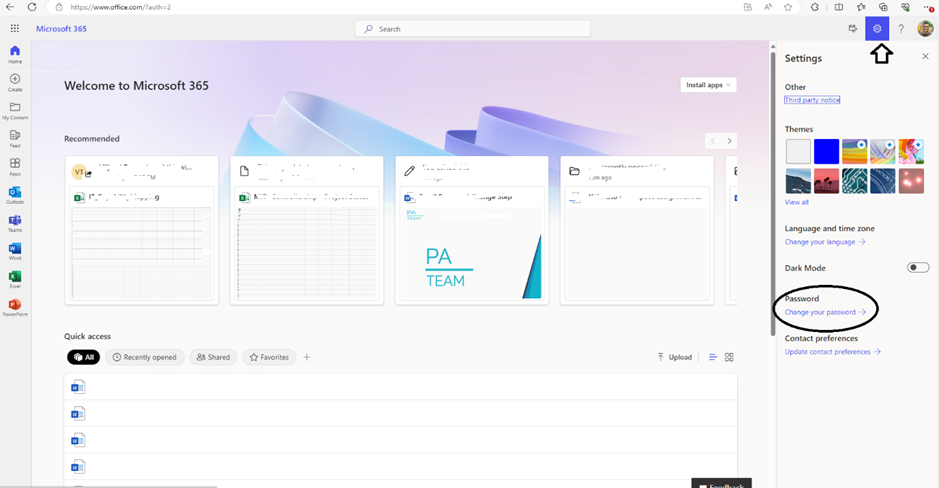Open the Third party notice link
This screenshot has width=939, height=488.
tap(812, 100)
